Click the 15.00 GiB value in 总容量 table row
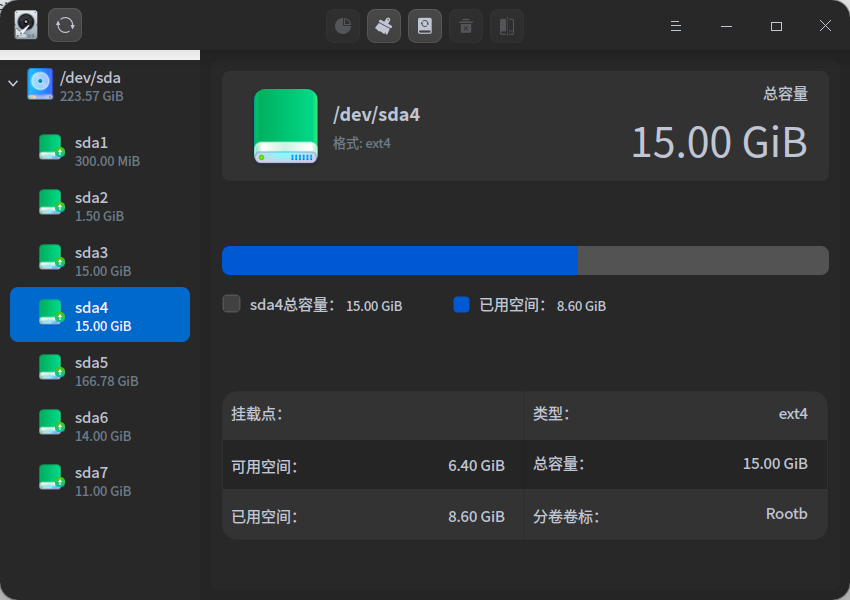850x600 pixels. tap(775, 464)
